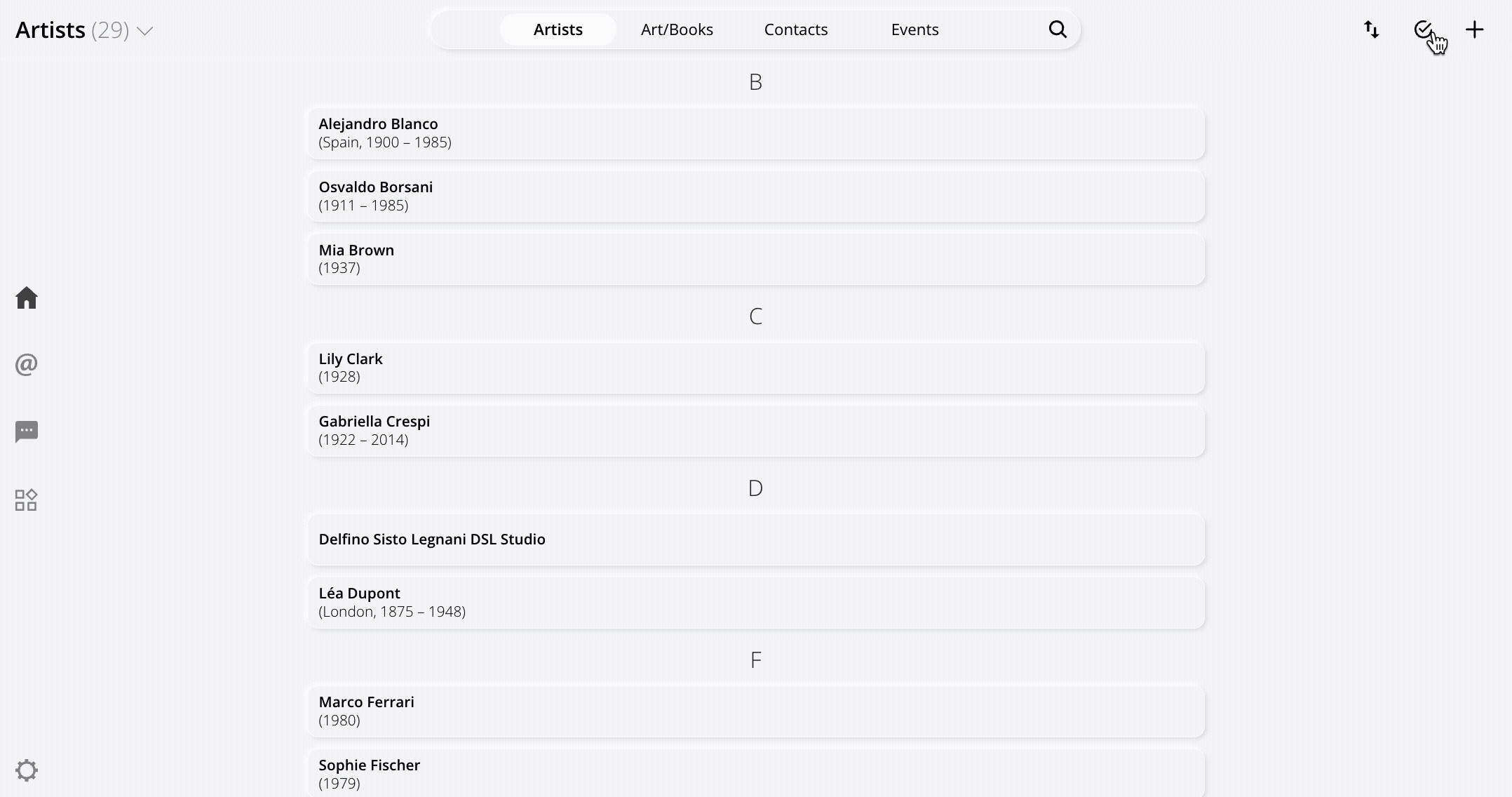Open the mentions section via @ icon
Viewport: 1512px width, 797px height.
26,364
